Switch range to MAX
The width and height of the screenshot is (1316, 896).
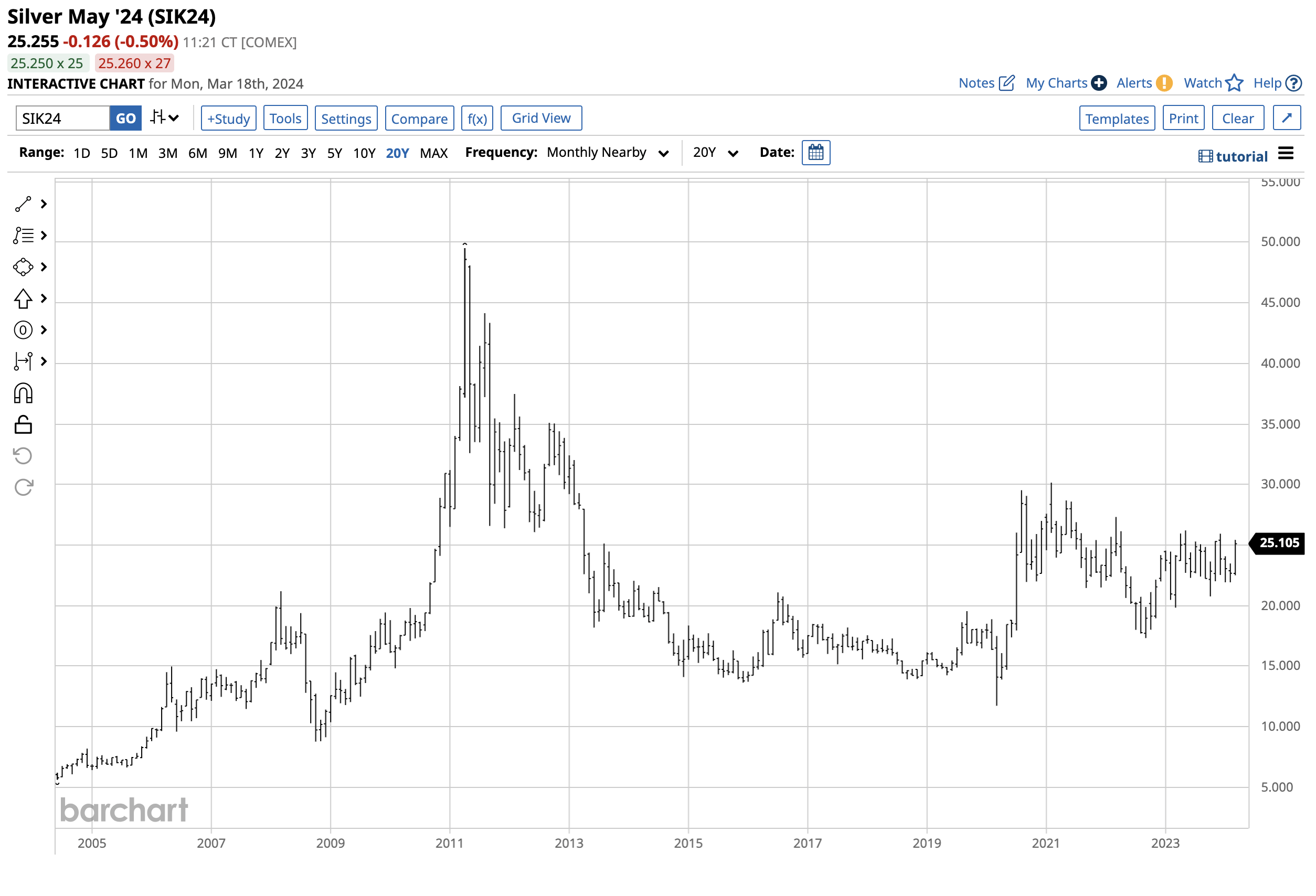click(434, 153)
